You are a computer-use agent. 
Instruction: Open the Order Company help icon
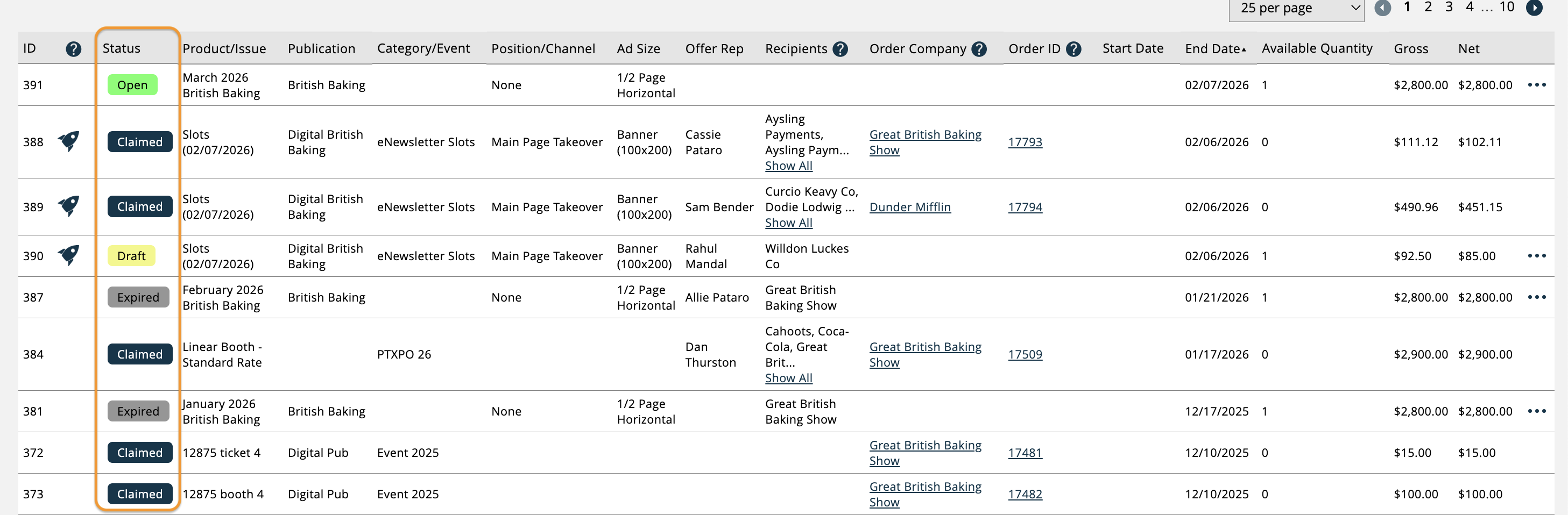(979, 48)
